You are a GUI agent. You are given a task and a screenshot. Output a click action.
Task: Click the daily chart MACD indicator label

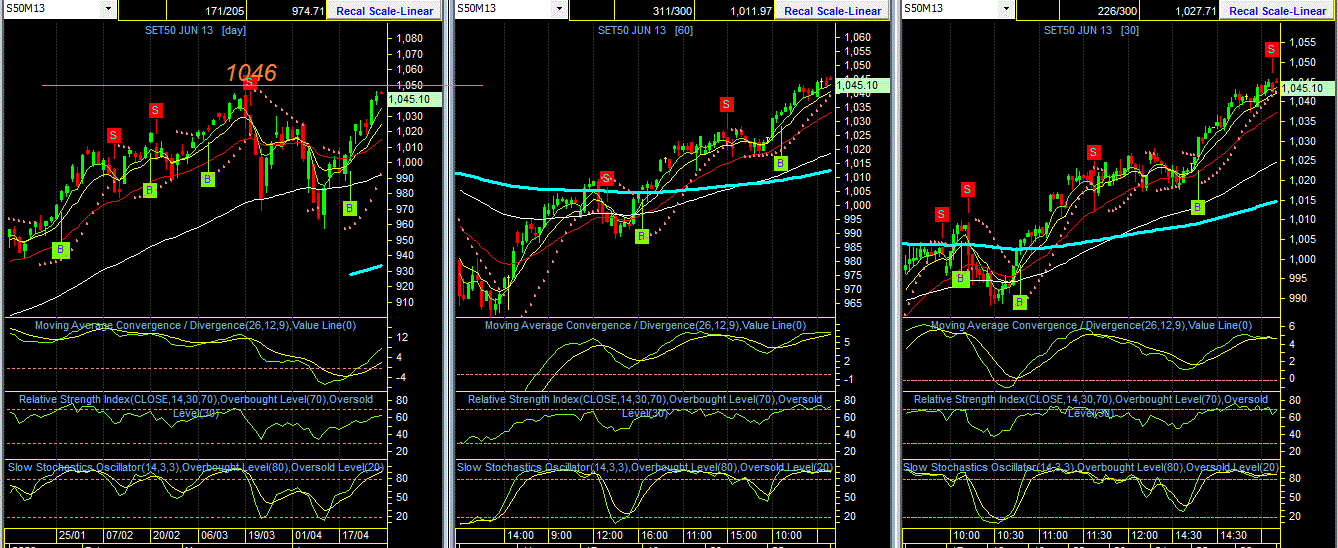coord(194,325)
